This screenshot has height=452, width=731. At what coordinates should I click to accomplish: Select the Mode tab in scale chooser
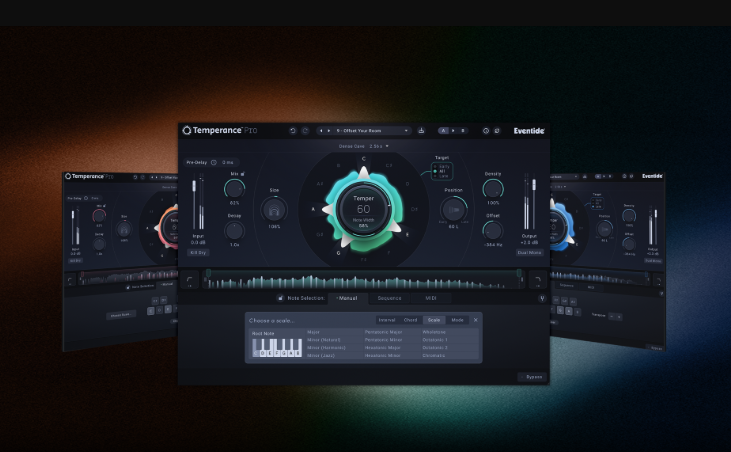coord(457,320)
